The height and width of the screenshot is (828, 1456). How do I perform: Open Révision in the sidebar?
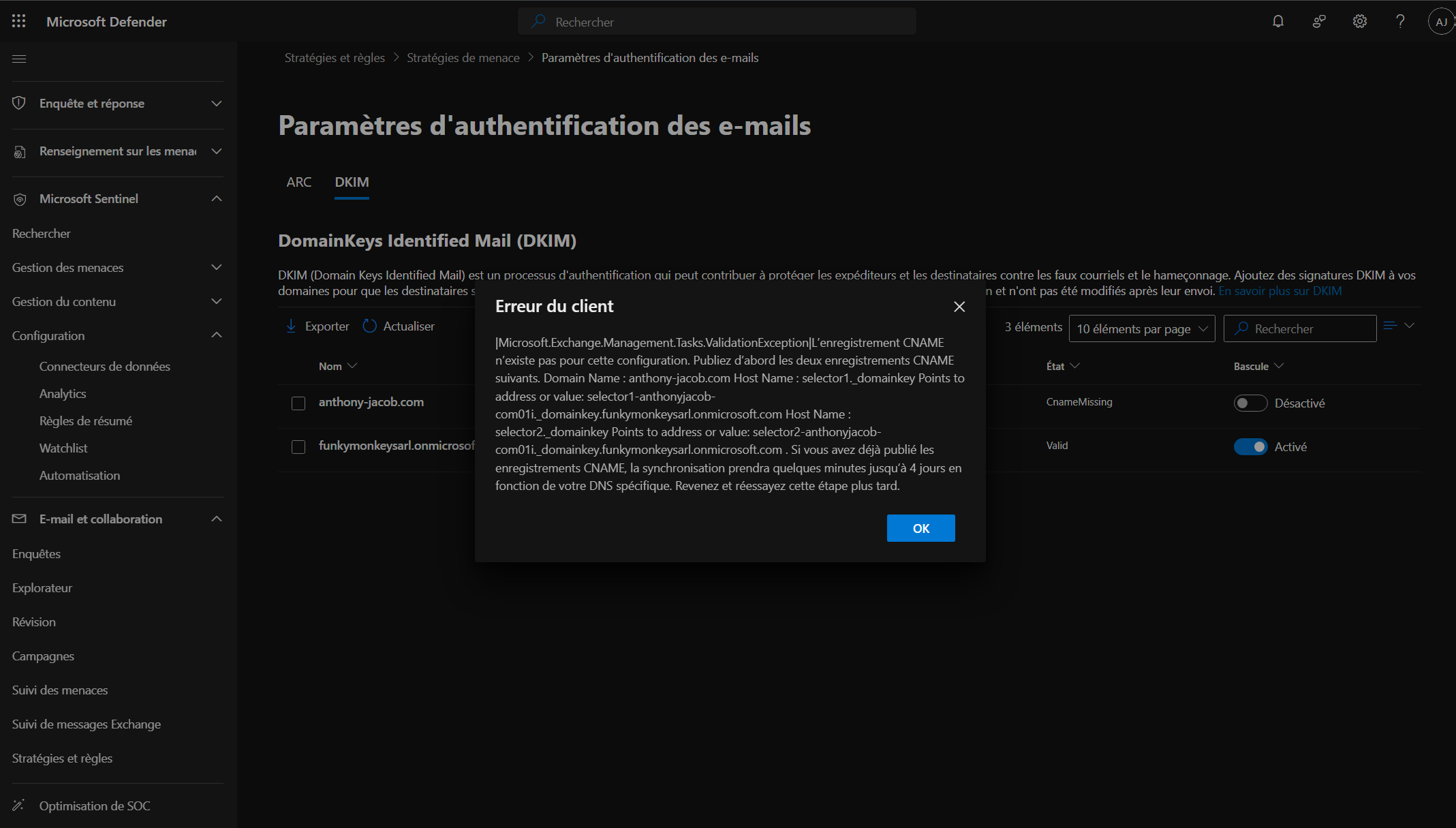pos(34,622)
